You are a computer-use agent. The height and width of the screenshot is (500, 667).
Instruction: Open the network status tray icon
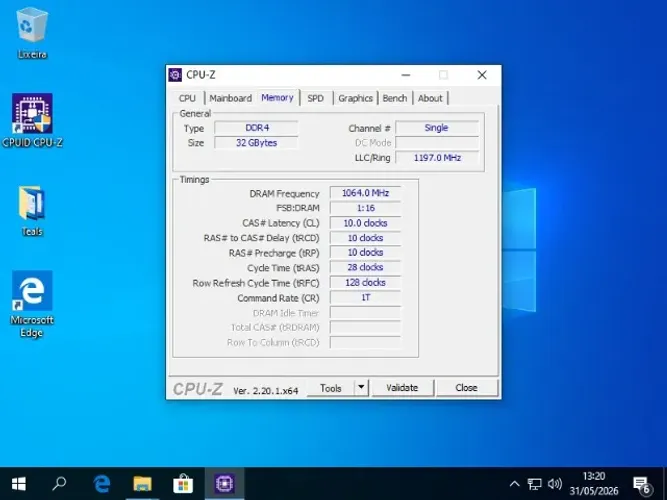pos(534,484)
